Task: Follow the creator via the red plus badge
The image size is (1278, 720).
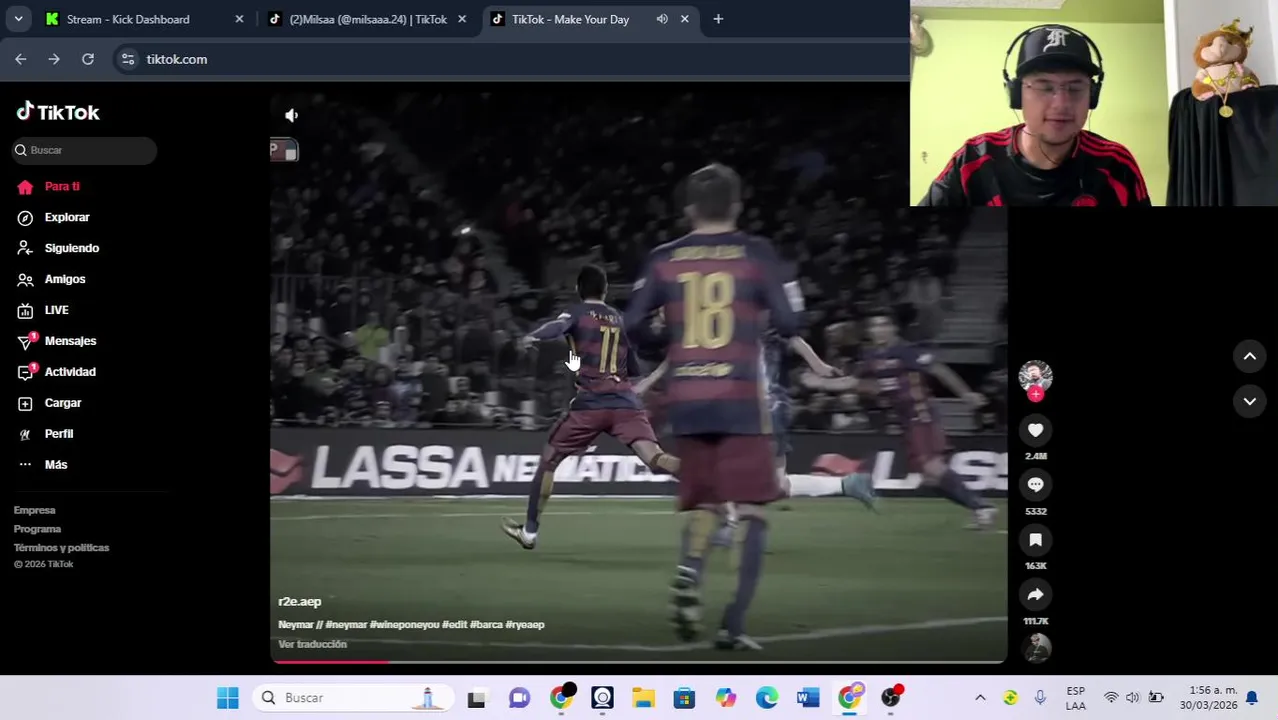Action: [1035, 395]
